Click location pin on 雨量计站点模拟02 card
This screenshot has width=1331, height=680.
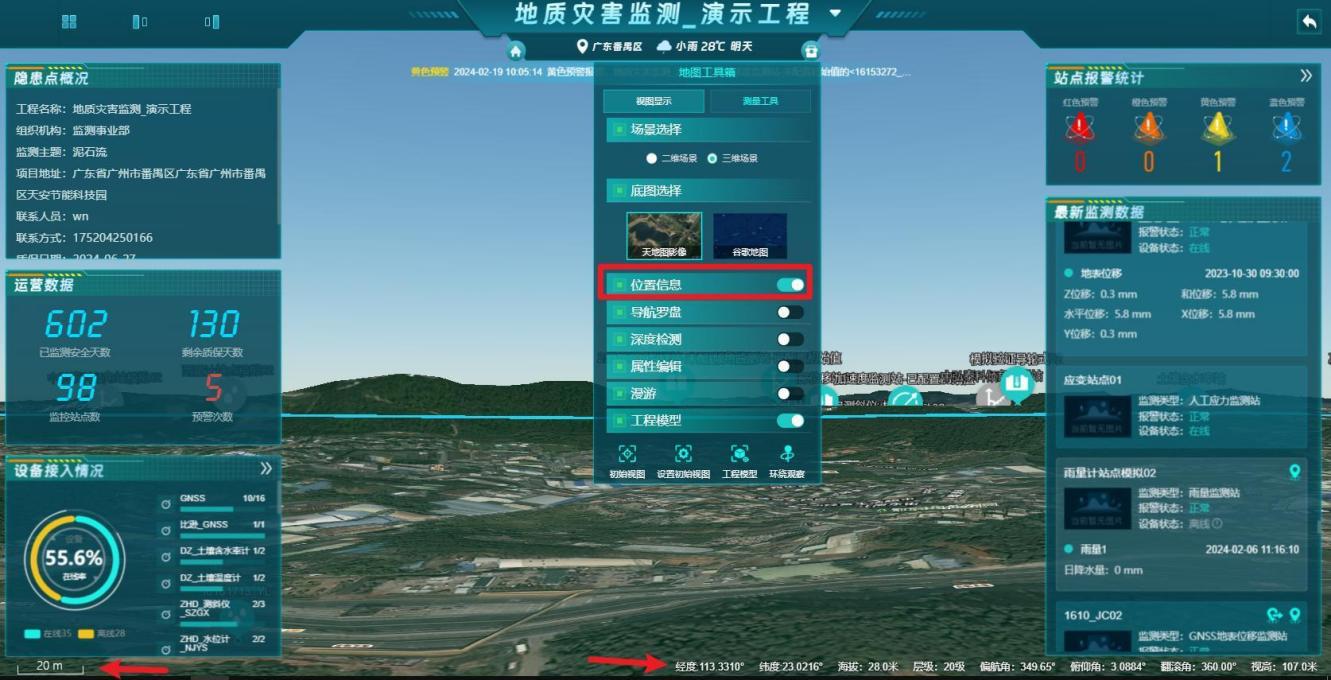tap(1294, 472)
